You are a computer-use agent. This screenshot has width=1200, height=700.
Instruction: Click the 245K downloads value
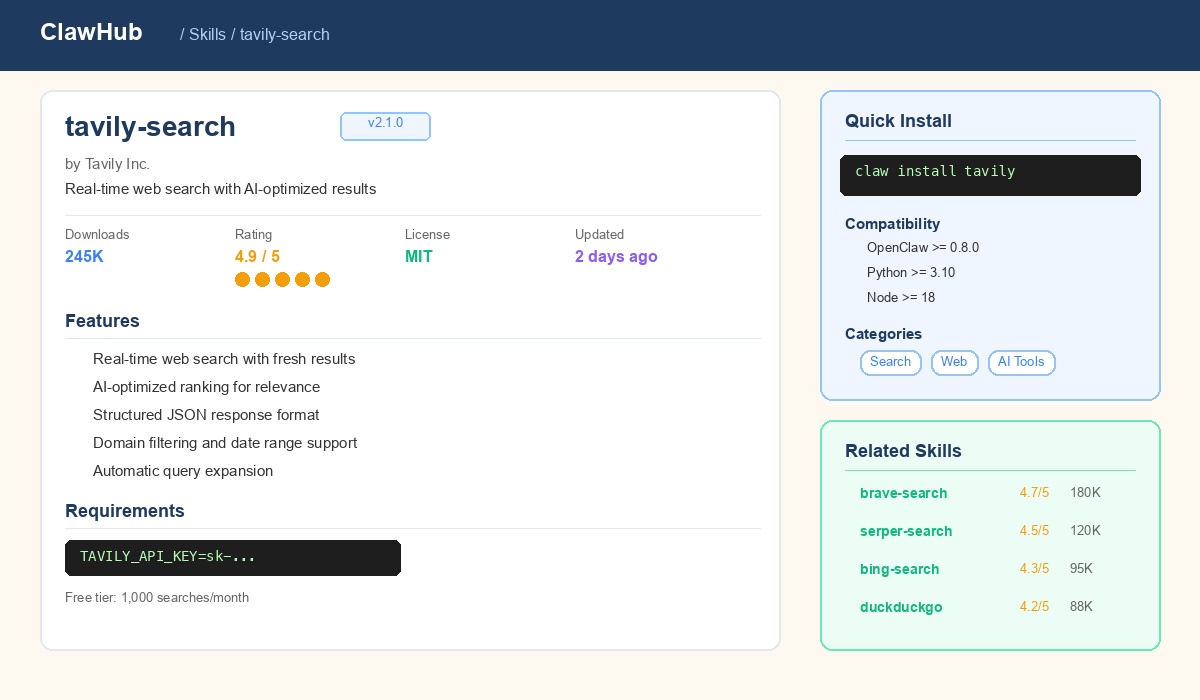84,256
